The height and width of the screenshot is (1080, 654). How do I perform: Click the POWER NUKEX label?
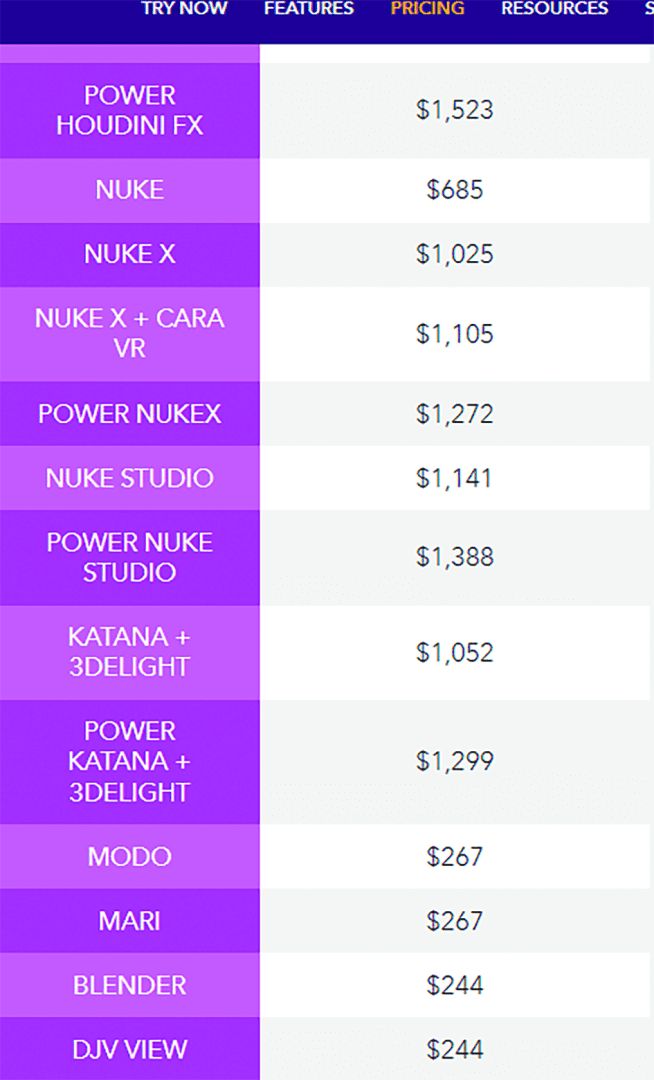pos(130,414)
